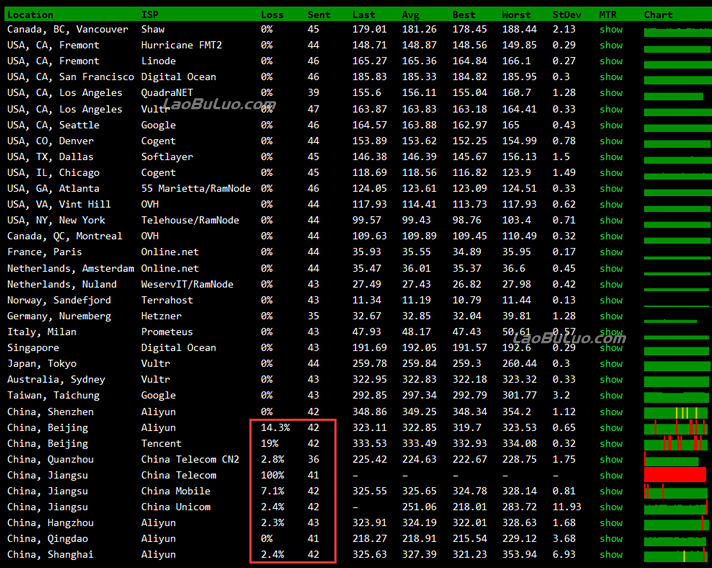Click the Avg column header
The image size is (712, 568).
coord(410,15)
